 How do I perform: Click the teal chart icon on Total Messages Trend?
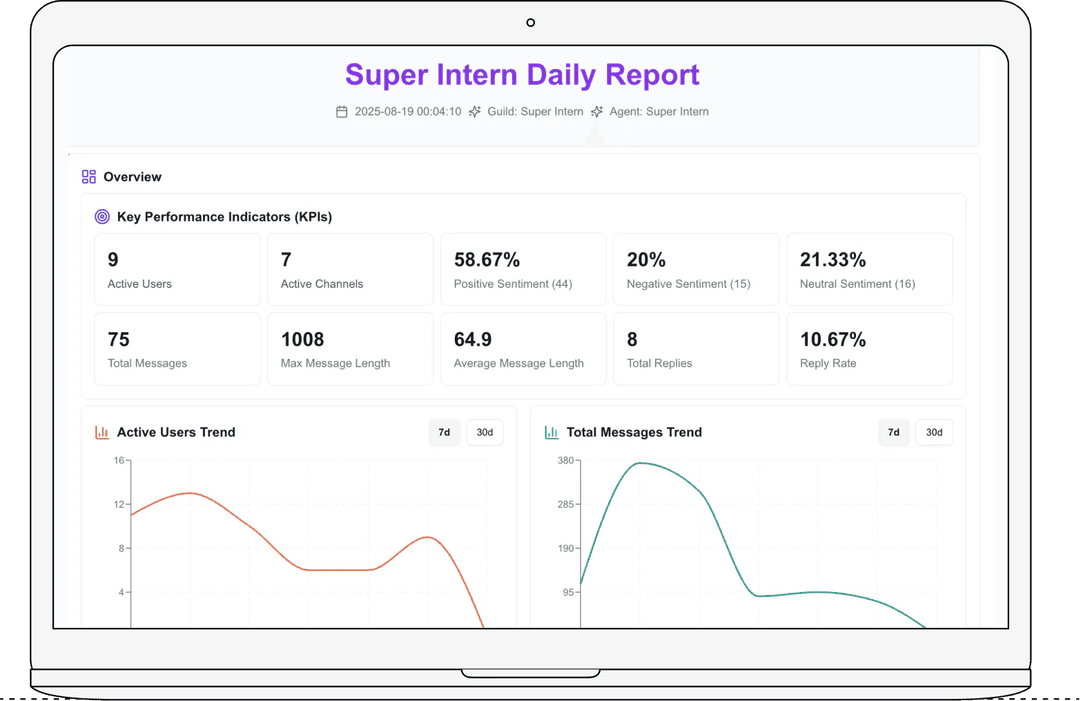[x=550, y=432]
